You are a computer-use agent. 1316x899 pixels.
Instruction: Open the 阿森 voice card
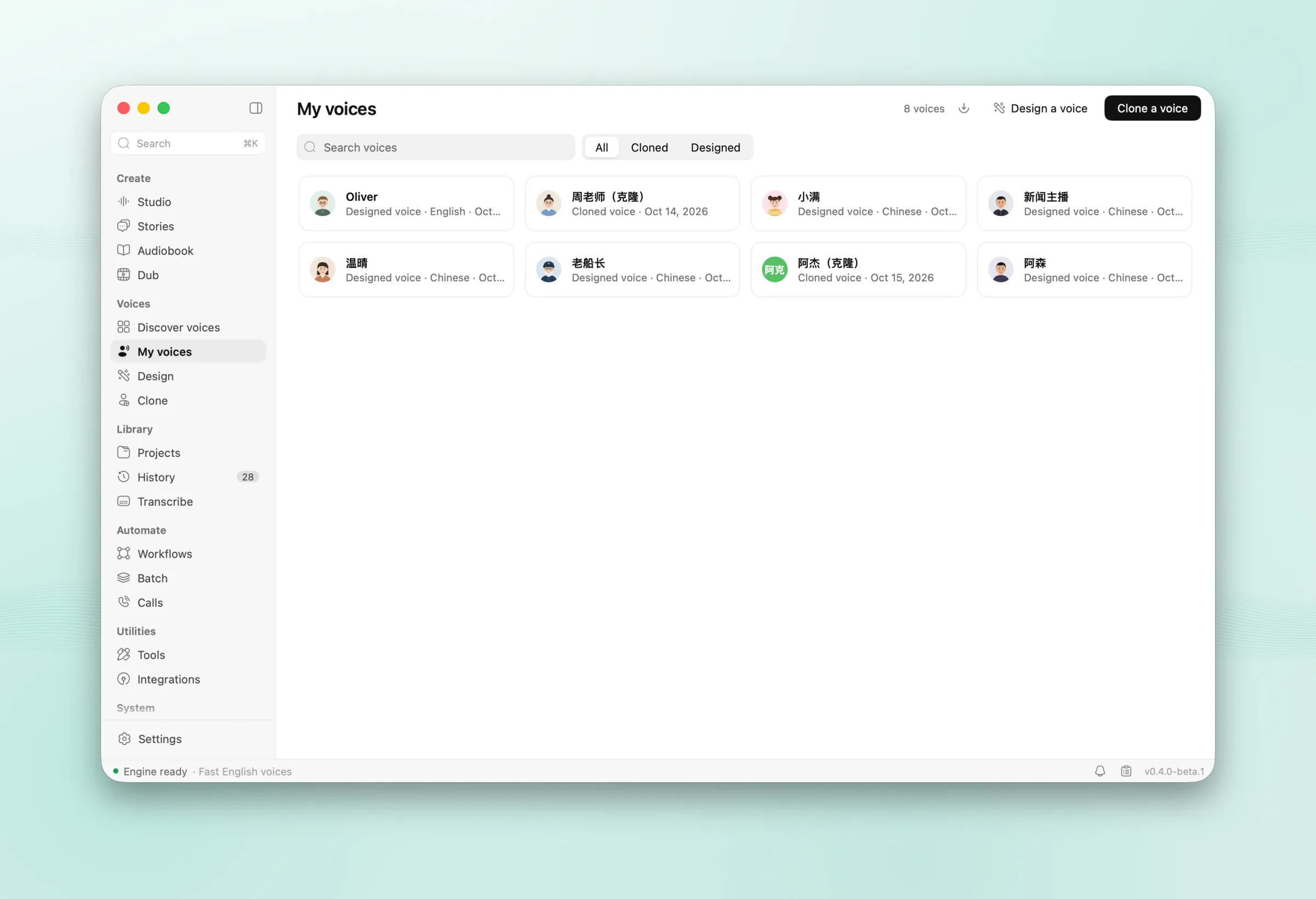[1084, 270]
